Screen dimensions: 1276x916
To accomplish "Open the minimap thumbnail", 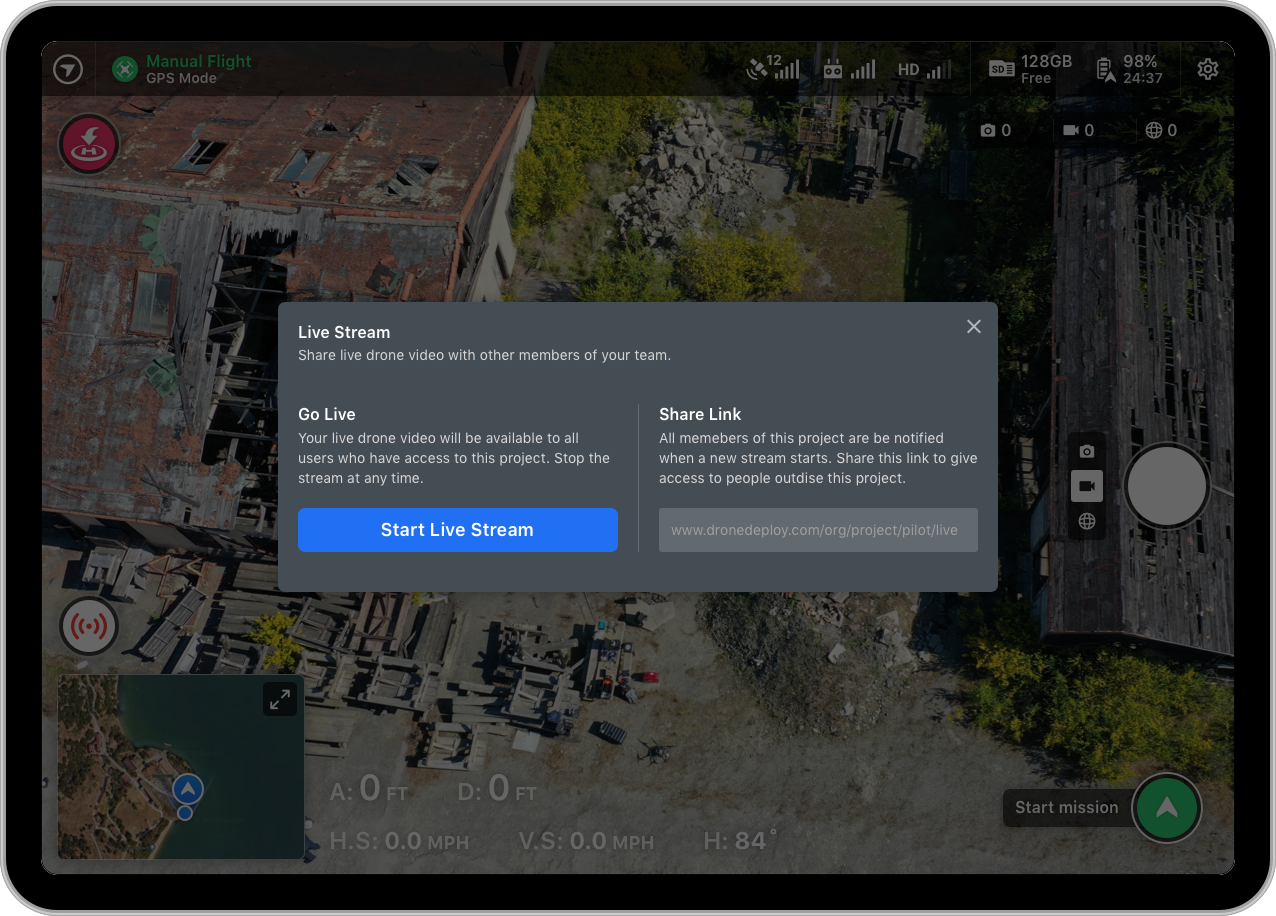I will pos(181,767).
